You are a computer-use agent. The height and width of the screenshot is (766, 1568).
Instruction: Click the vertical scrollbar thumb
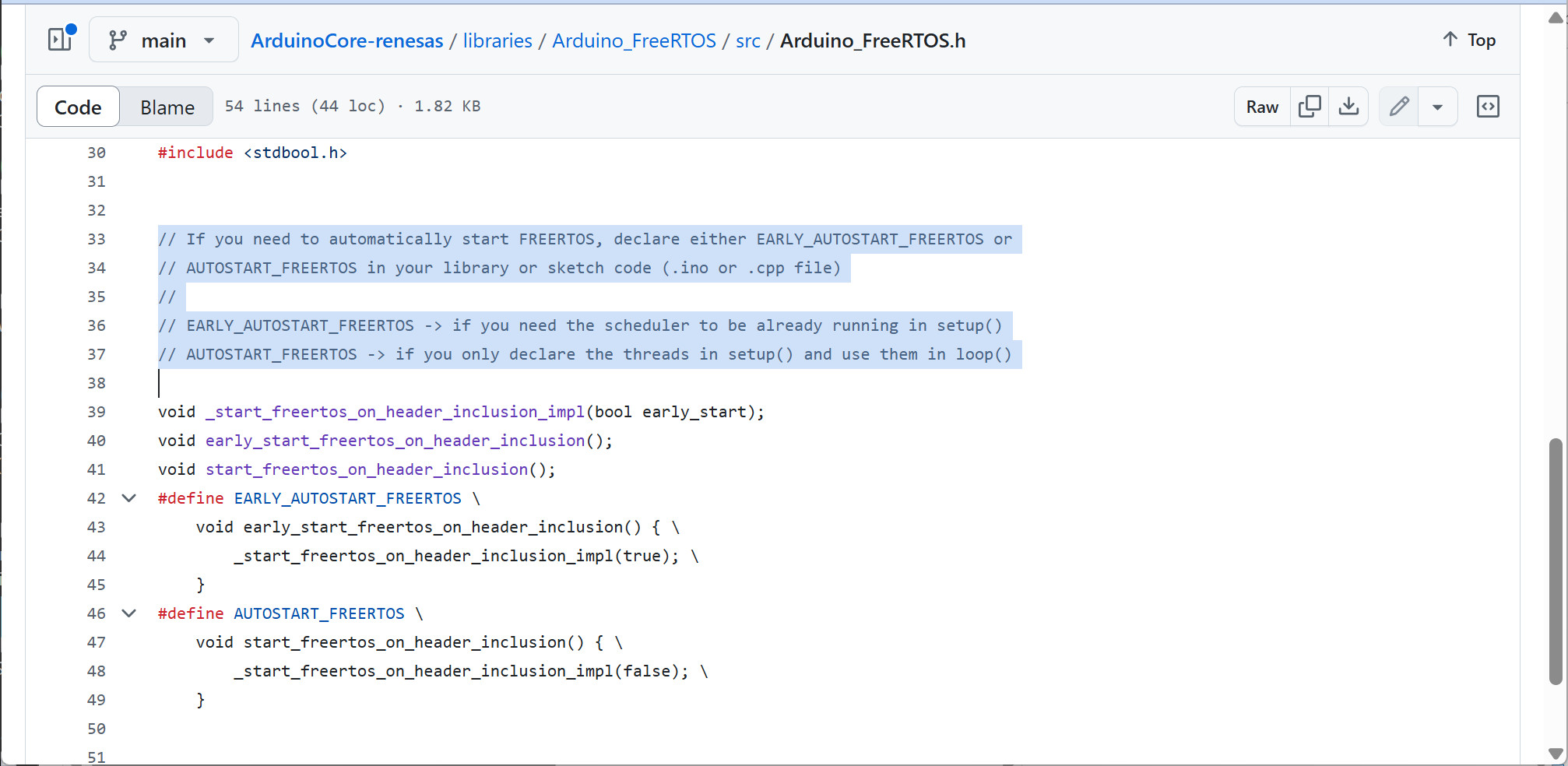click(x=1556, y=562)
